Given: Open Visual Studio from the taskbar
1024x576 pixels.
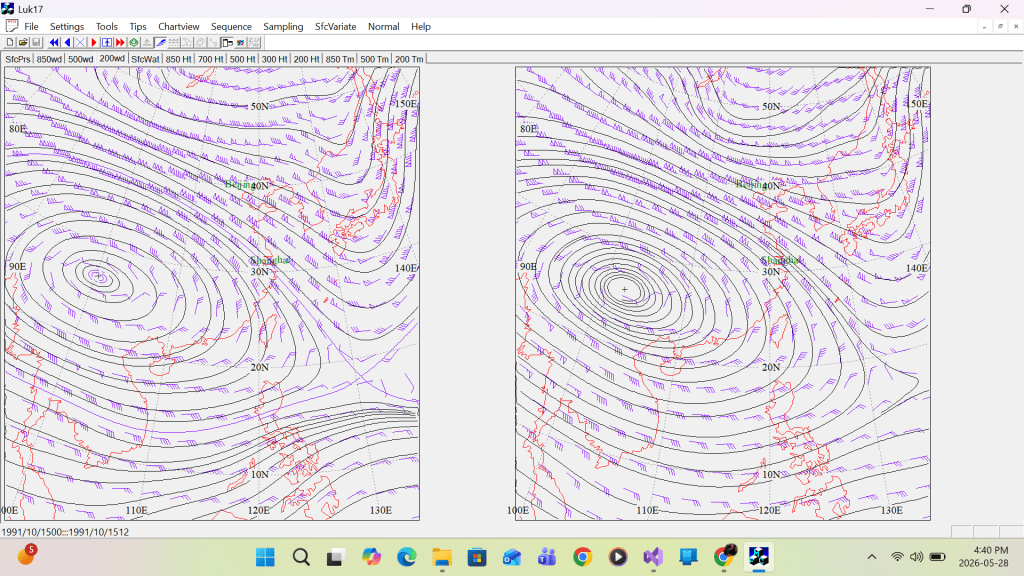Looking at the screenshot, I should 653,557.
